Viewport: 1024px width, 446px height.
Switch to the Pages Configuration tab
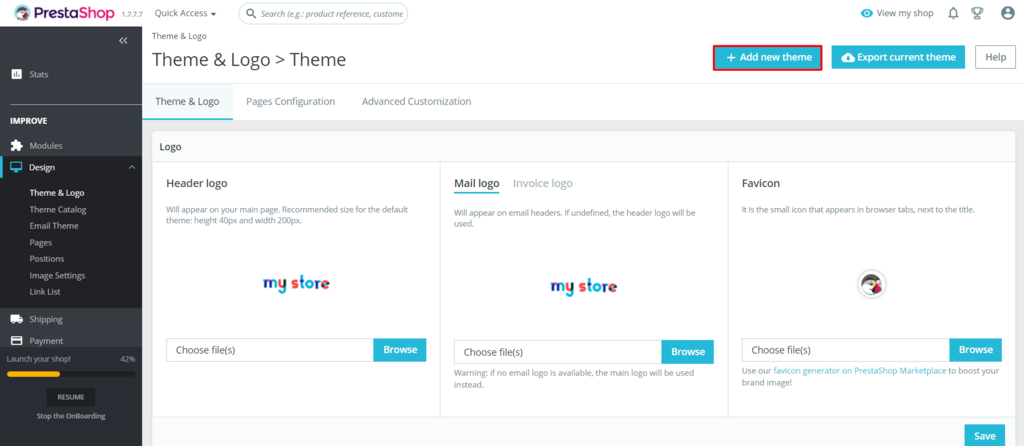click(291, 101)
